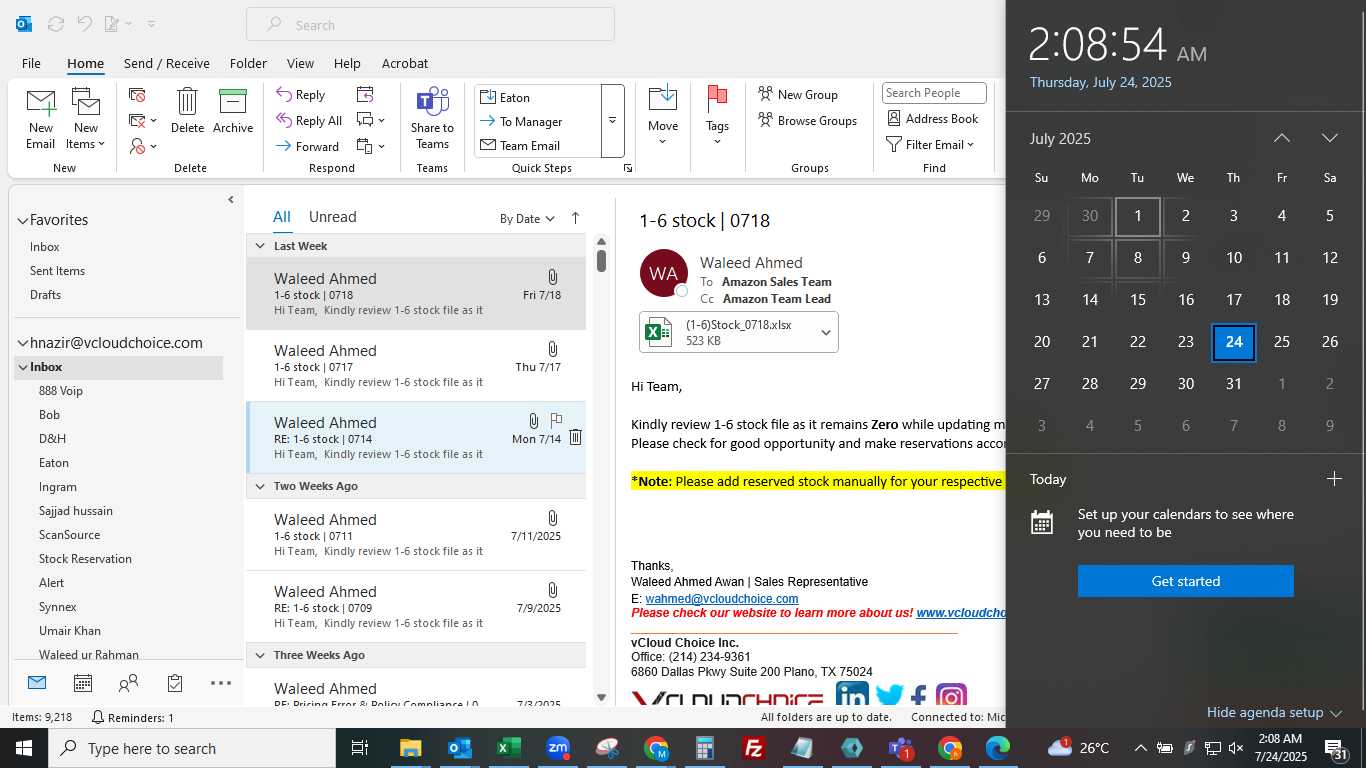Open the Excel attachment (1-6)Stock_0718.xlsx
This screenshot has width=1366, height=768.
coord(738,332)
